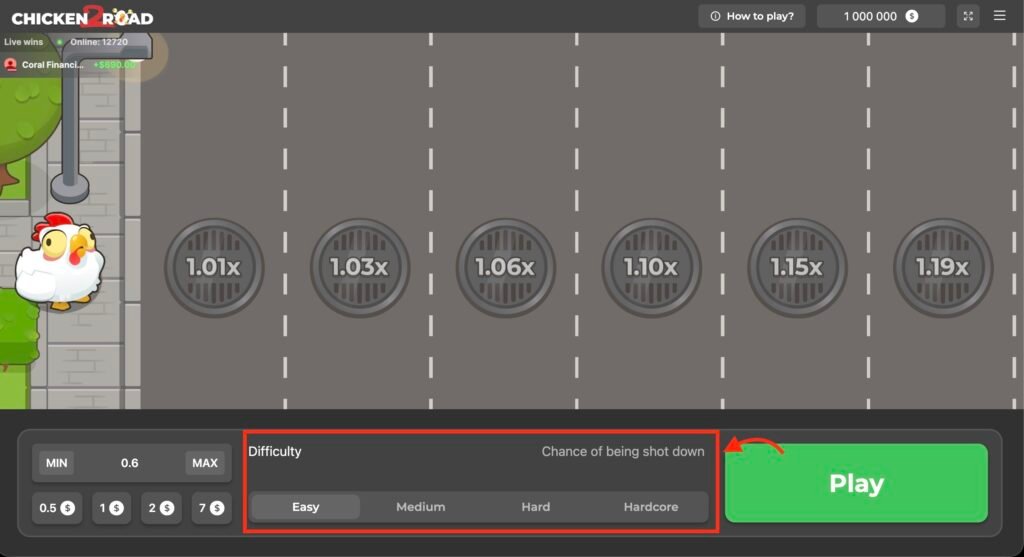Set bet to MAX
Viewport: 1024px width, 557px height.
click(205, 463)
